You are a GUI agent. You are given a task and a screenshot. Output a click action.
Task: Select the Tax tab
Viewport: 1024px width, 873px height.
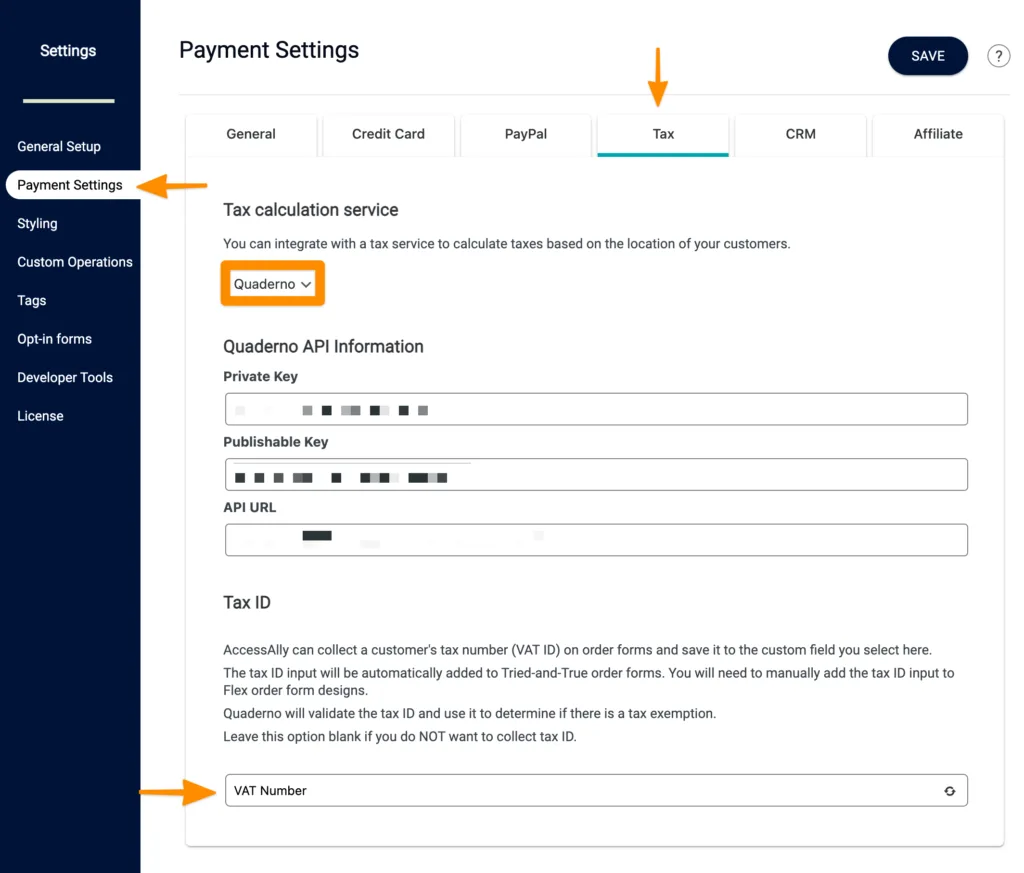[663, 134]
